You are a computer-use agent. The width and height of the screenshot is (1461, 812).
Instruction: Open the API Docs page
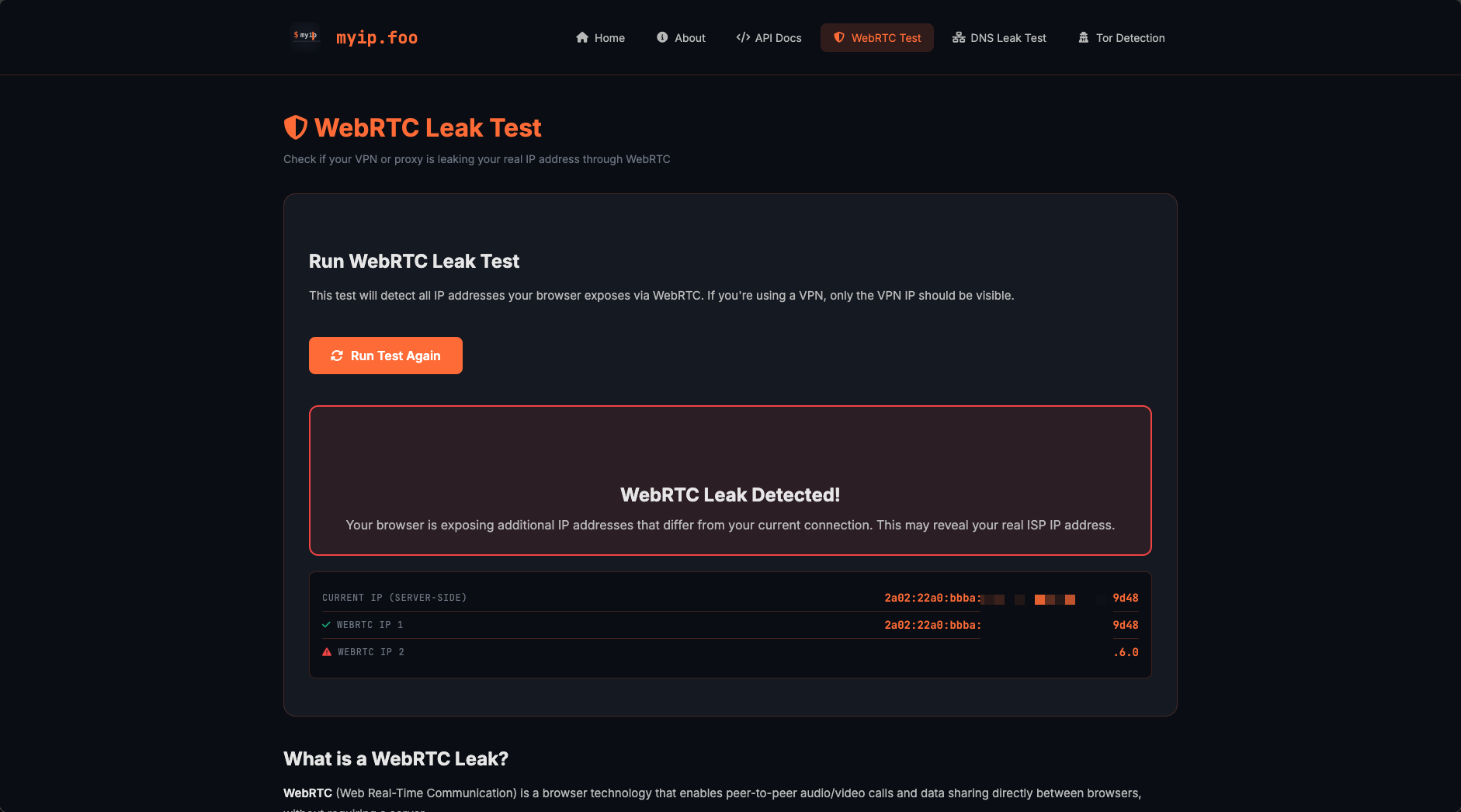(769, 37)
